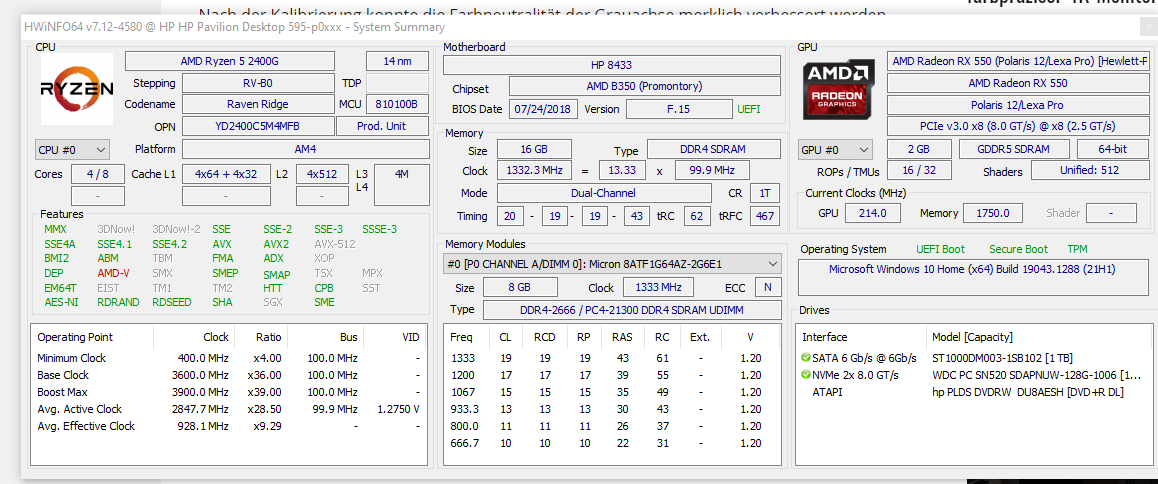Click the AVX2 feature label

[275, 244]
